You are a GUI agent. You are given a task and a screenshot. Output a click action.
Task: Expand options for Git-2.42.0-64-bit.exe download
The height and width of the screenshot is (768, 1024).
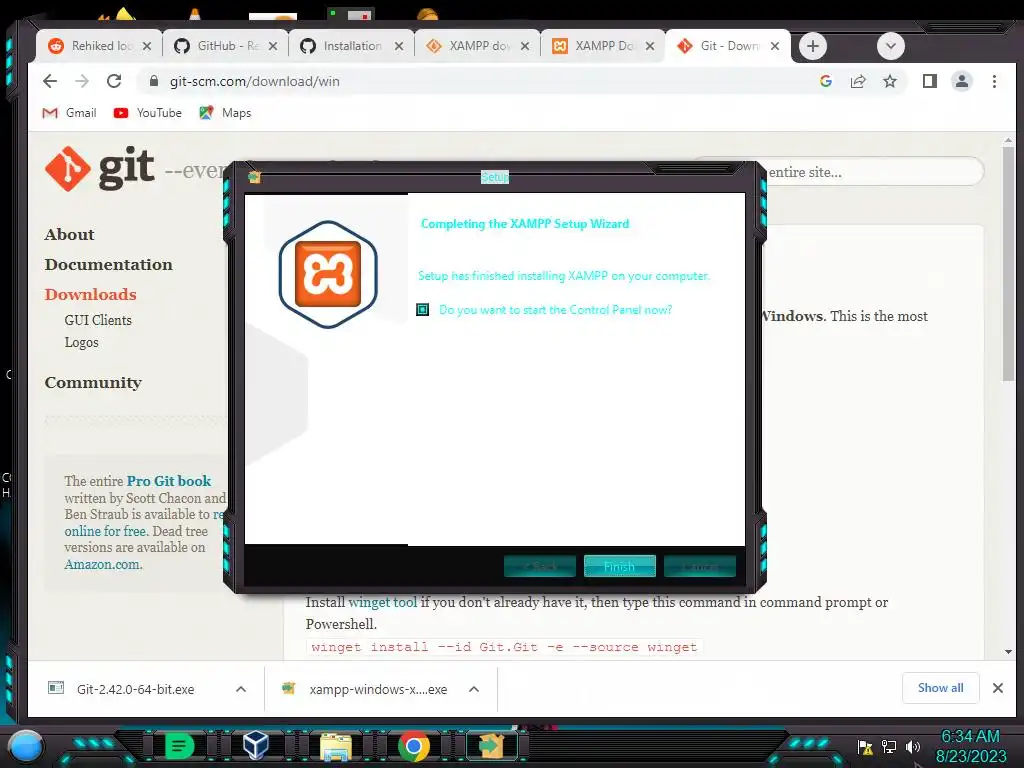click(x=241, y=689)
